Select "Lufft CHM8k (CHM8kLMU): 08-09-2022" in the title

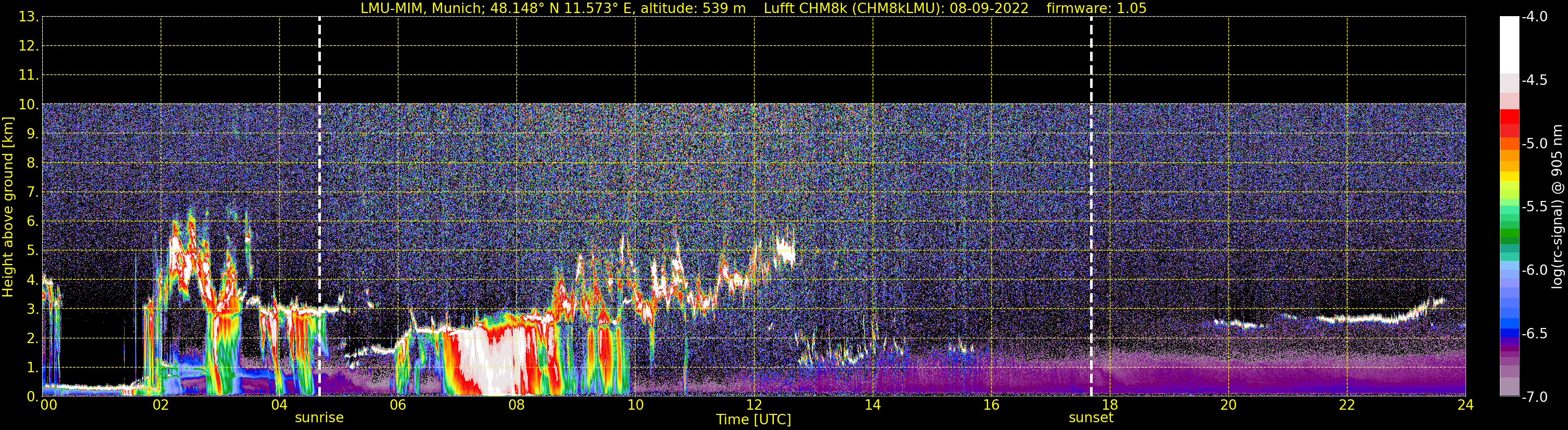pyautogui.click(x=896, y=8)
